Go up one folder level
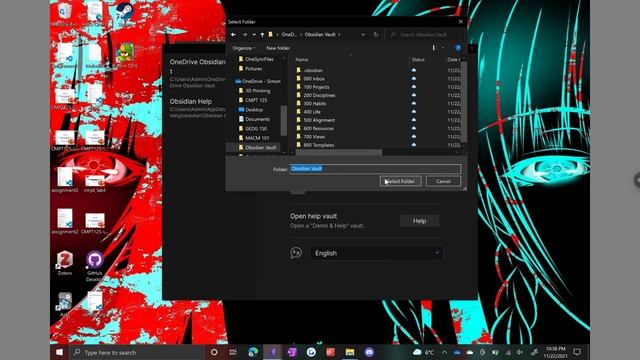The height and width of the screenshot is (360, 640). 262,35
